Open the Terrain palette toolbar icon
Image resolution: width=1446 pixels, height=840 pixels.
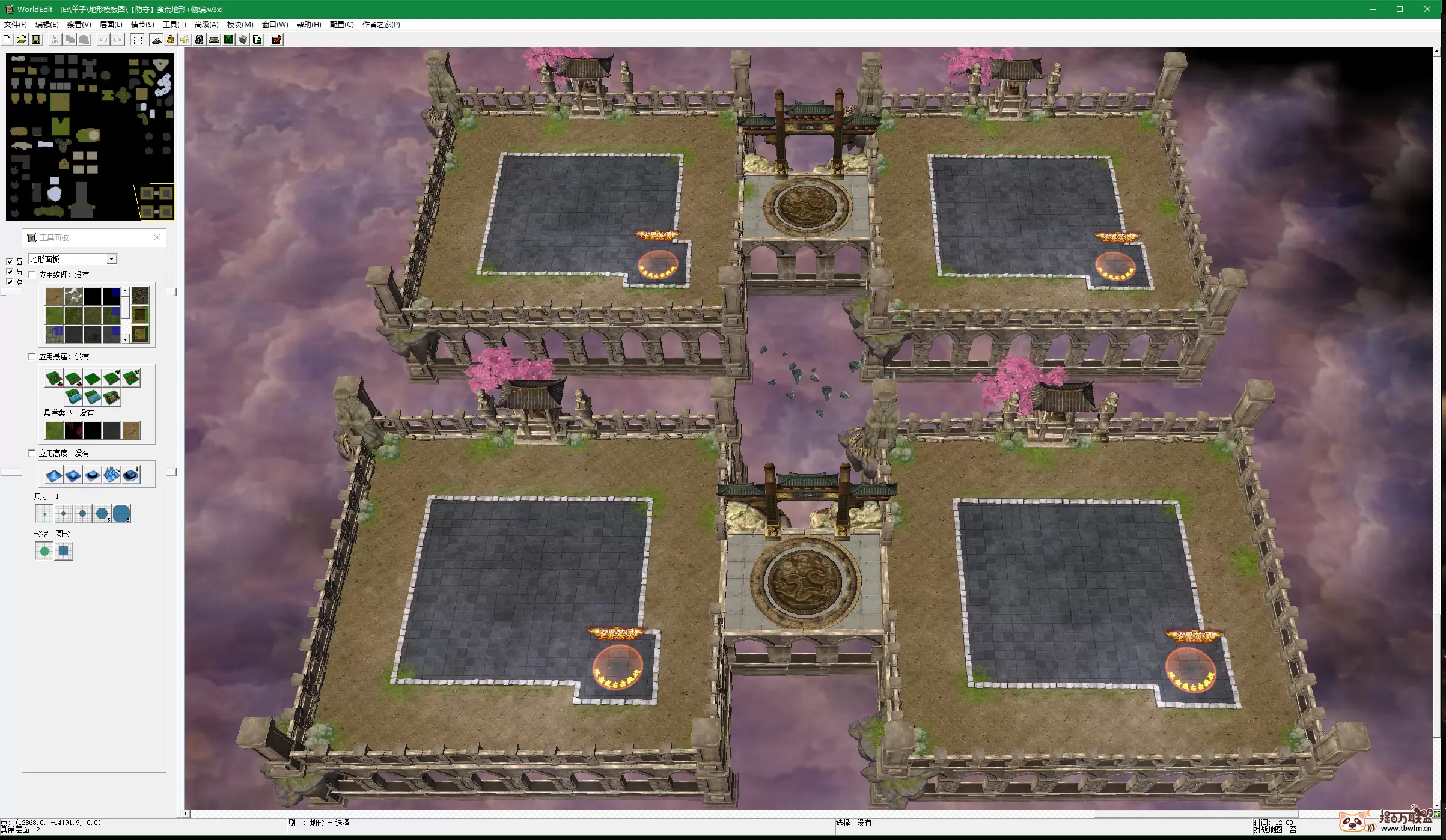[x=156, y=40]
